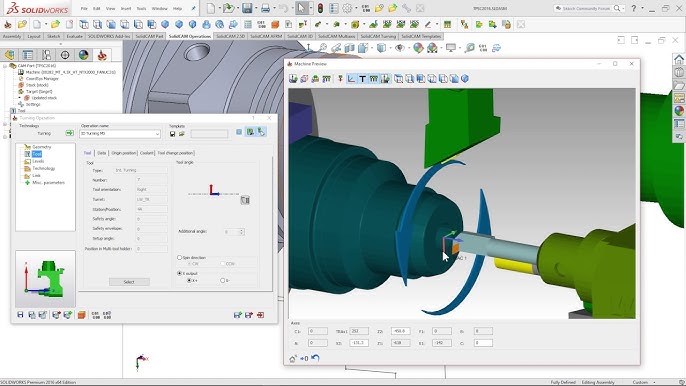Image resolution: width=686 pixels, height=386 pixels.
Task: Select Levels in the operation tree
Action: (38, 161)
